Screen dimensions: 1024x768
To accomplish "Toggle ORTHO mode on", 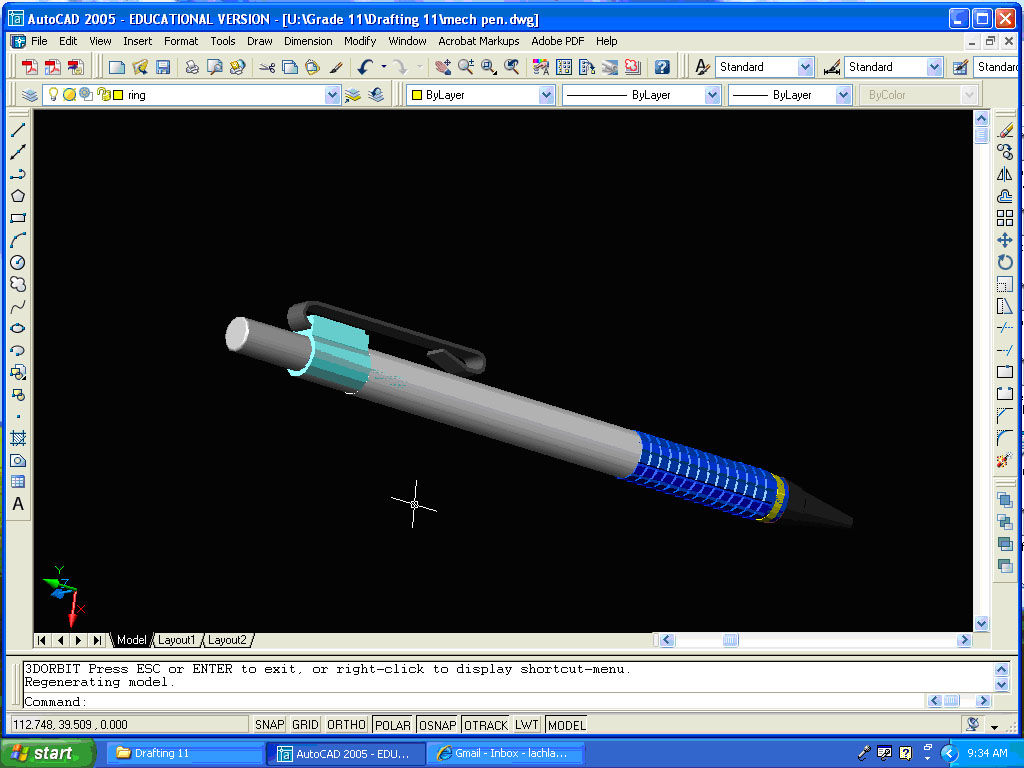I will tap(346, 725).
